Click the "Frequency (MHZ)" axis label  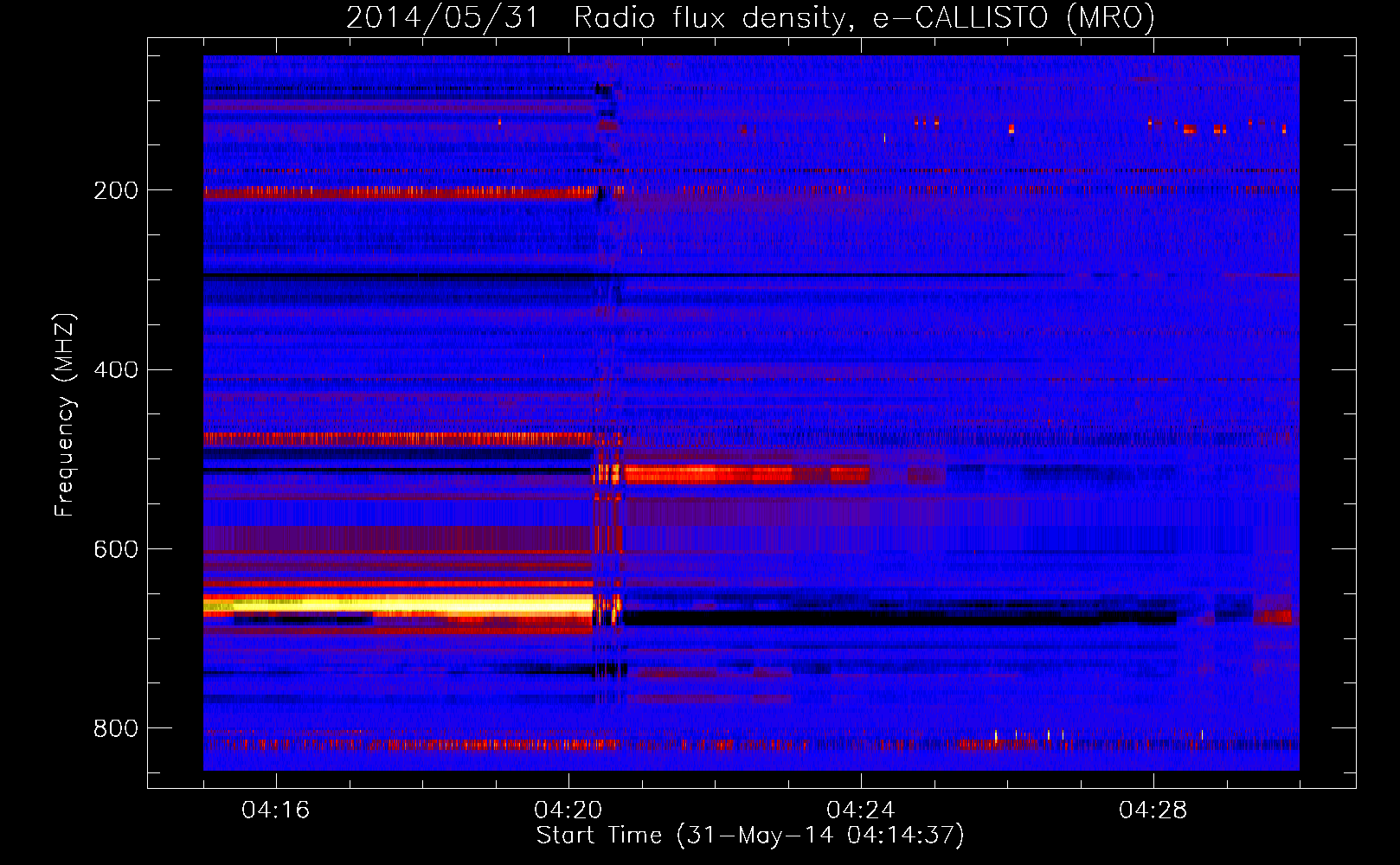[x=64, y=414]
